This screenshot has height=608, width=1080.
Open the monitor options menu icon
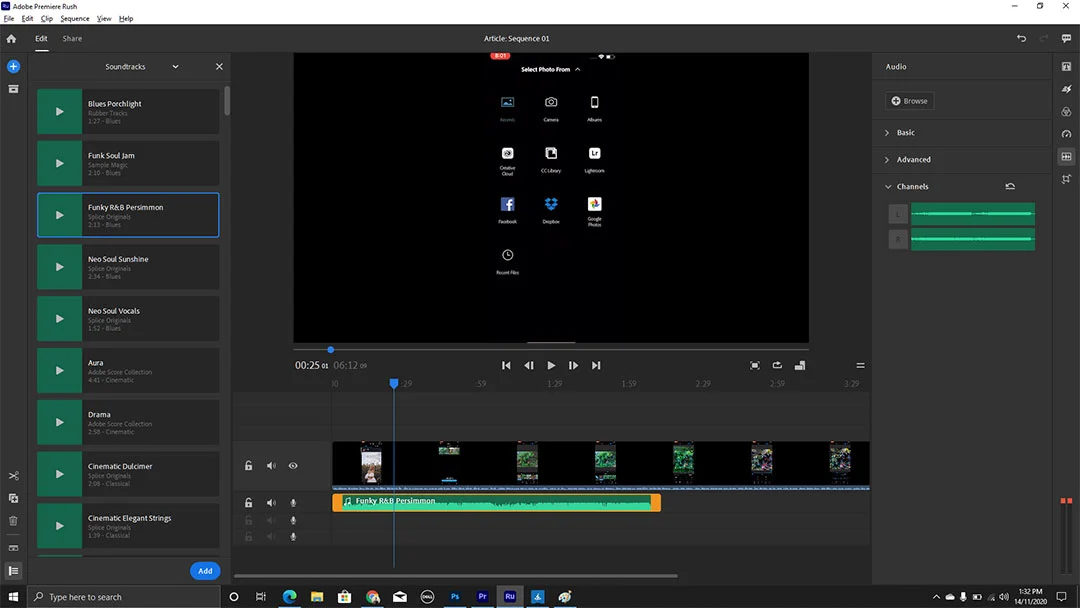coord(860,366)
